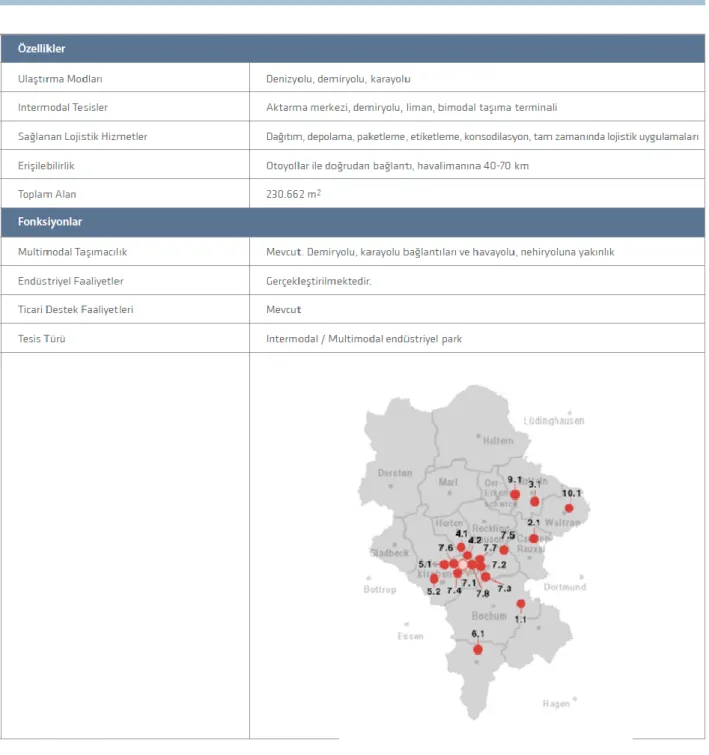This screenshot has width=709, height=755.
Task: Click the Haltern city label on map
Action: click(x=498, y=441)
